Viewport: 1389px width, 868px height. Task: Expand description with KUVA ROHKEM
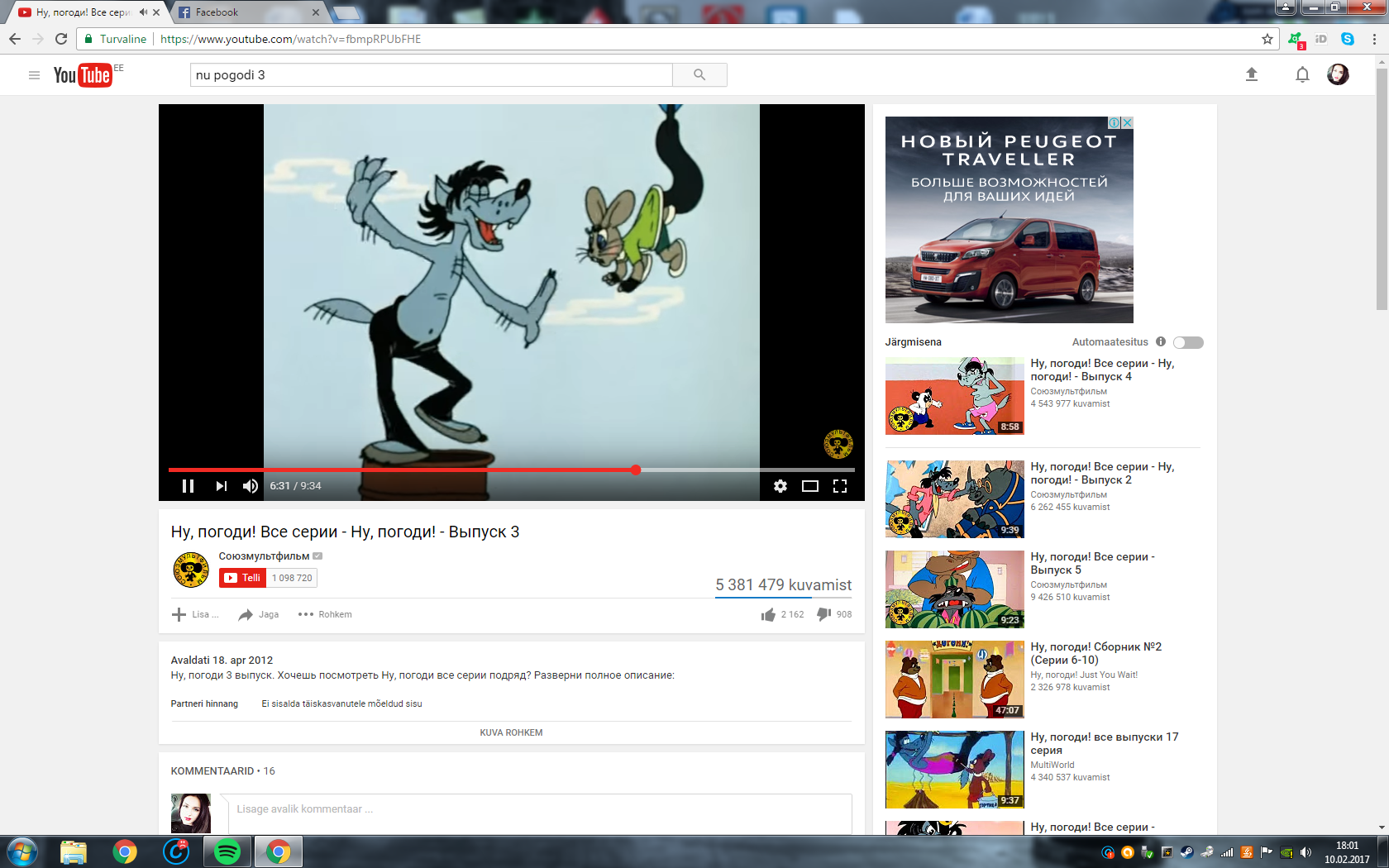click(511, 732)
